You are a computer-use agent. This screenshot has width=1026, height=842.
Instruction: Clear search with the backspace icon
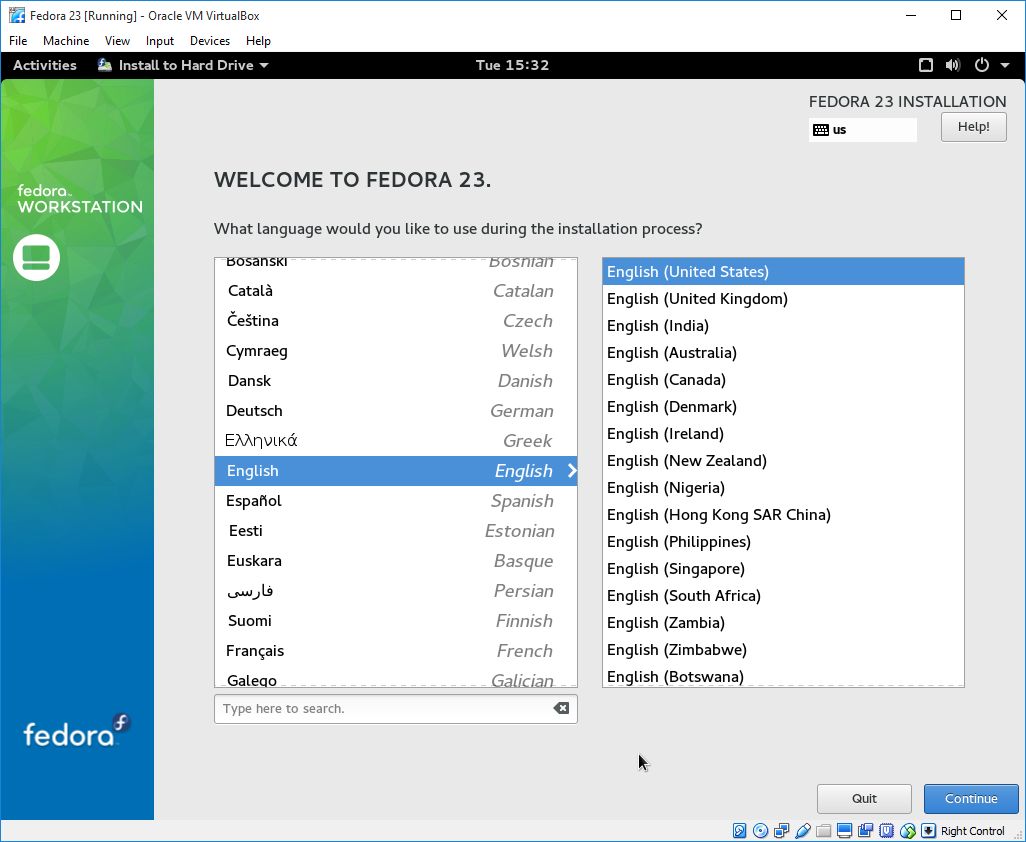pos(561,708)
